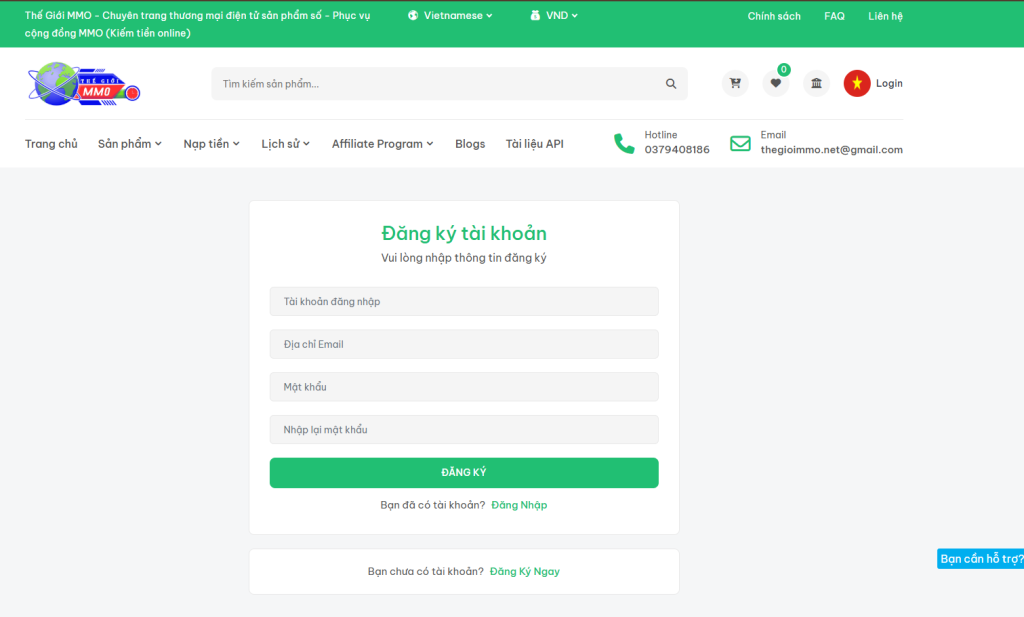Image resolution: width=1024 pixels, height=617 pixels.
Task: Click the email envelope icon
Action: click(x=740, y=143)
